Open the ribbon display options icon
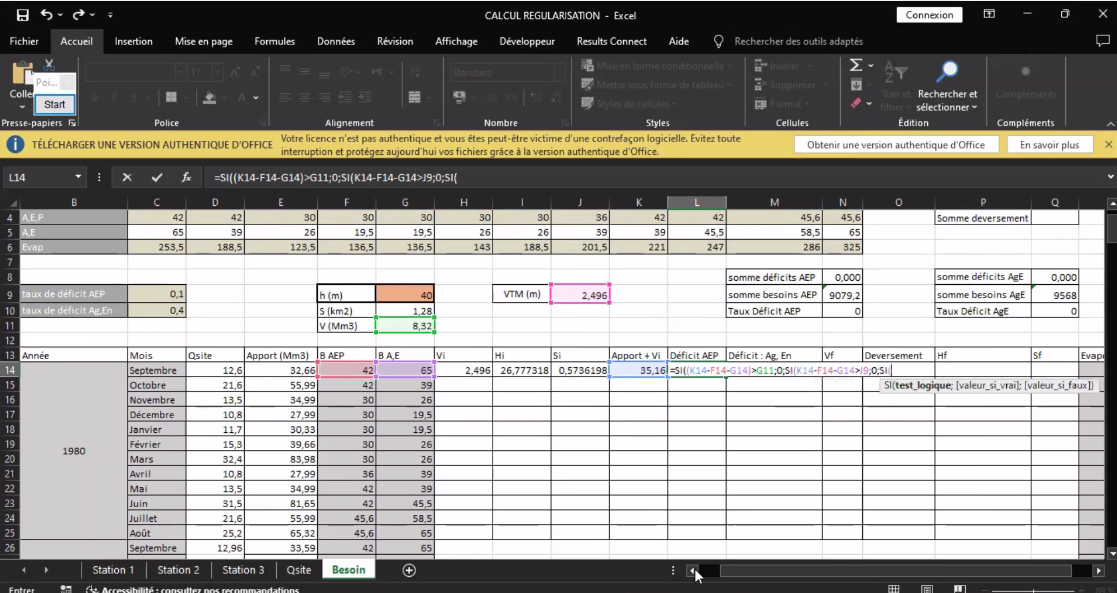Viewport: 1117px width, 593px height. [989, 14]
